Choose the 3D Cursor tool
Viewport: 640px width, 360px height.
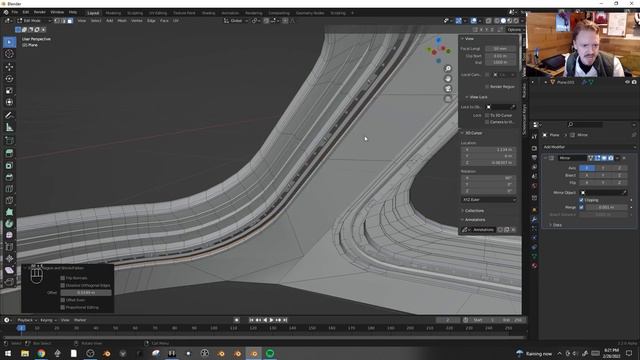click(9, 54)
